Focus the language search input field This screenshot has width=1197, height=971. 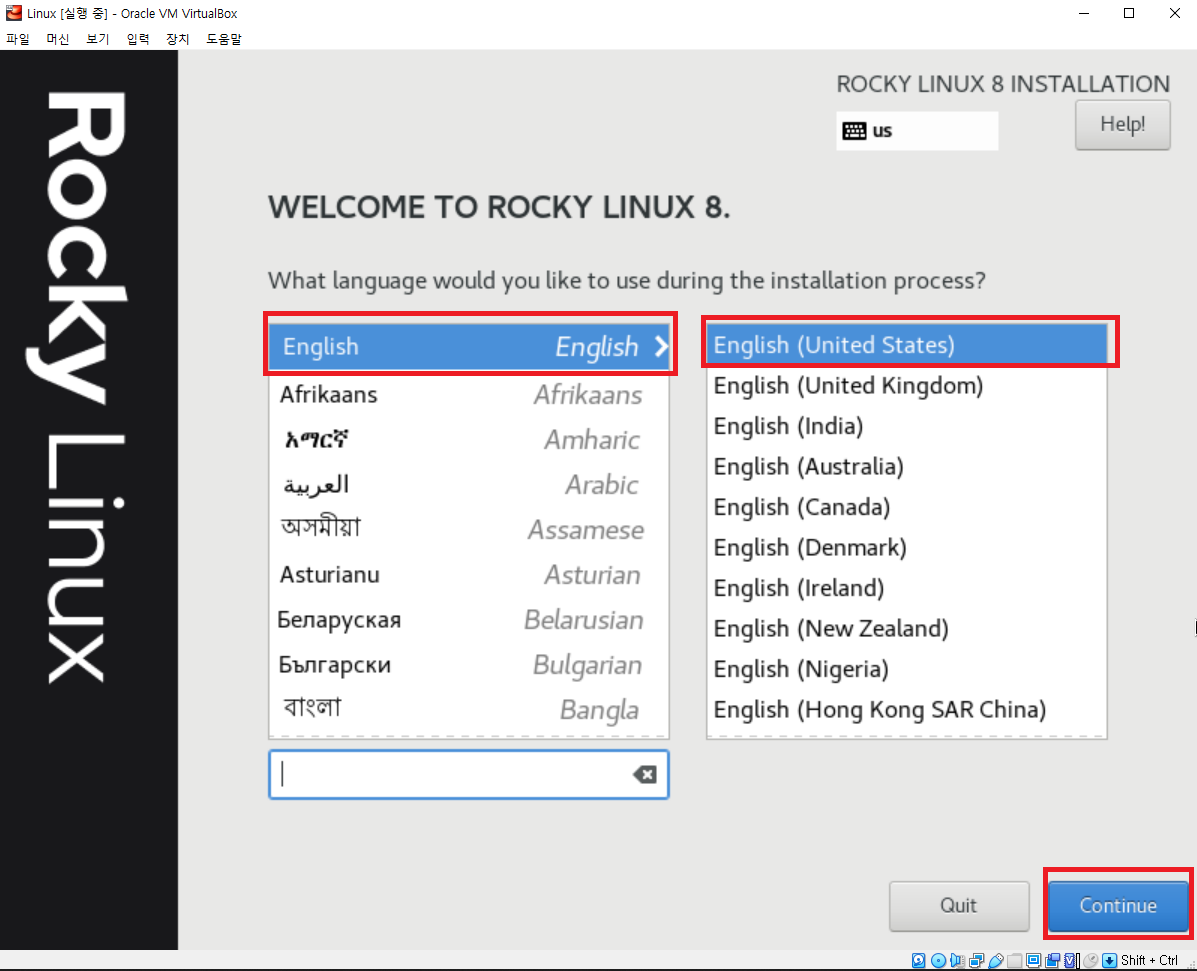pyautogui.click(x=469, y=775)
